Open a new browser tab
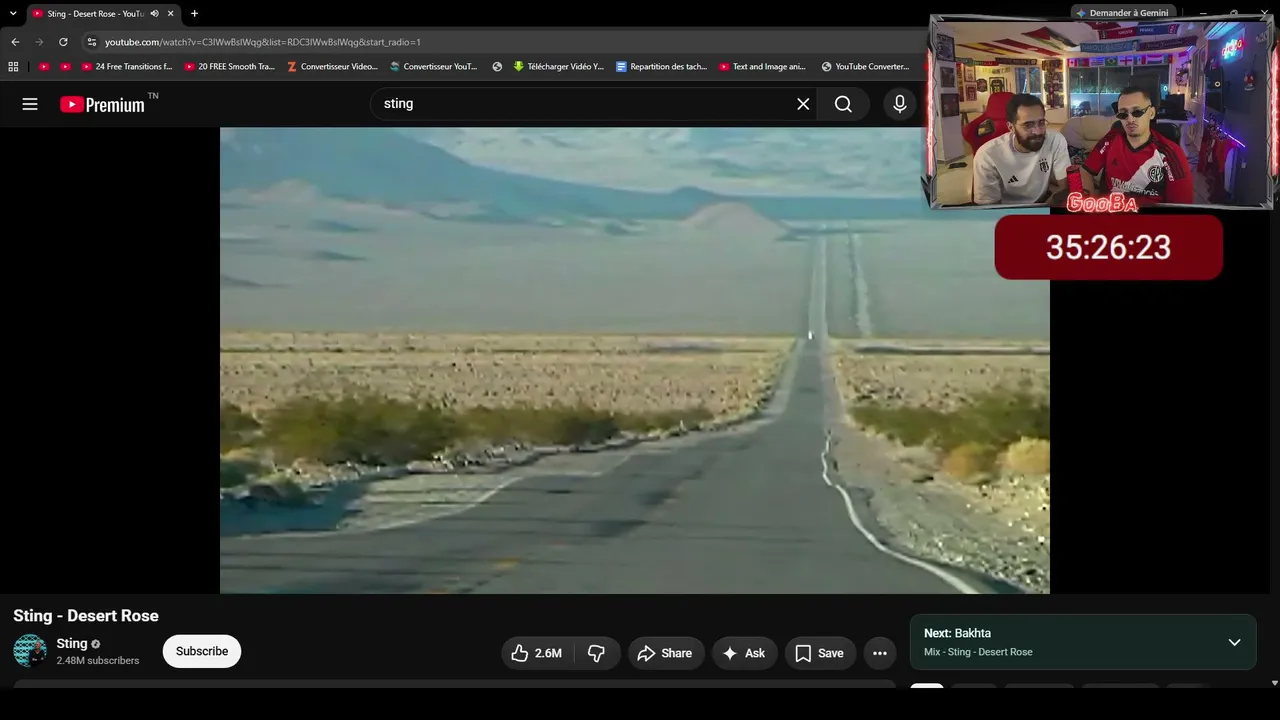1280x720 pixels. coord(194,13)
